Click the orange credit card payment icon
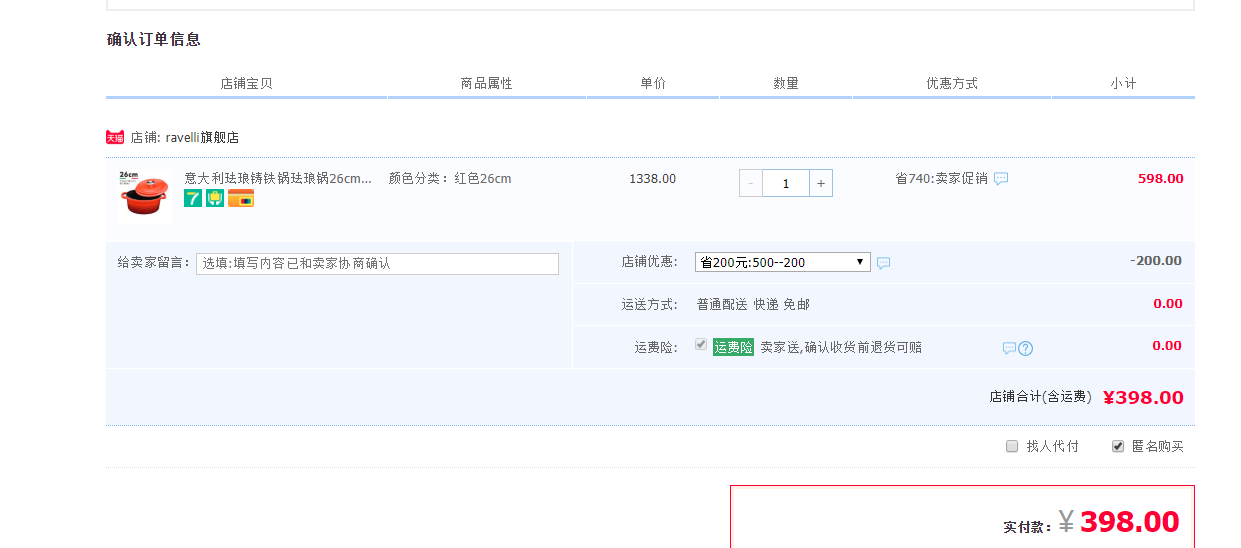The width and height of the screenshot is (1241, 548). pyautogui.click(x=241, y=198)
